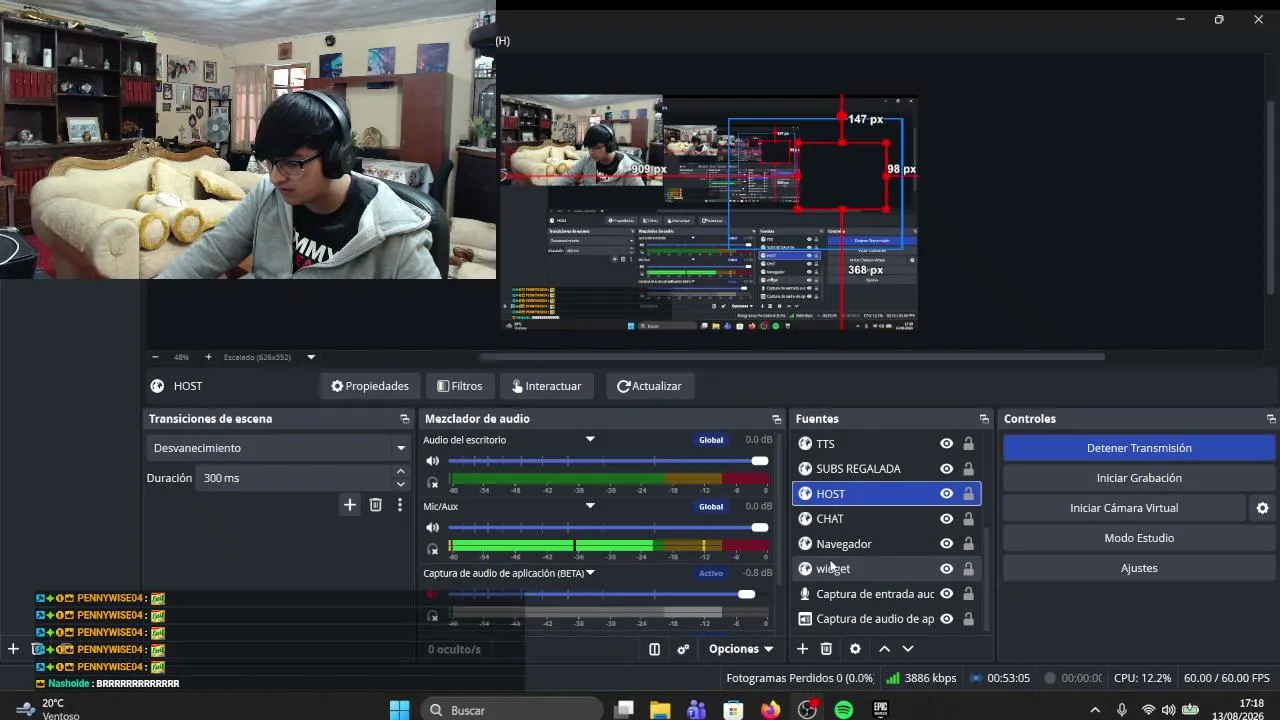Click the Windows Start button
The width and height of the screenshot is (1280, 720).
(399, 710)
